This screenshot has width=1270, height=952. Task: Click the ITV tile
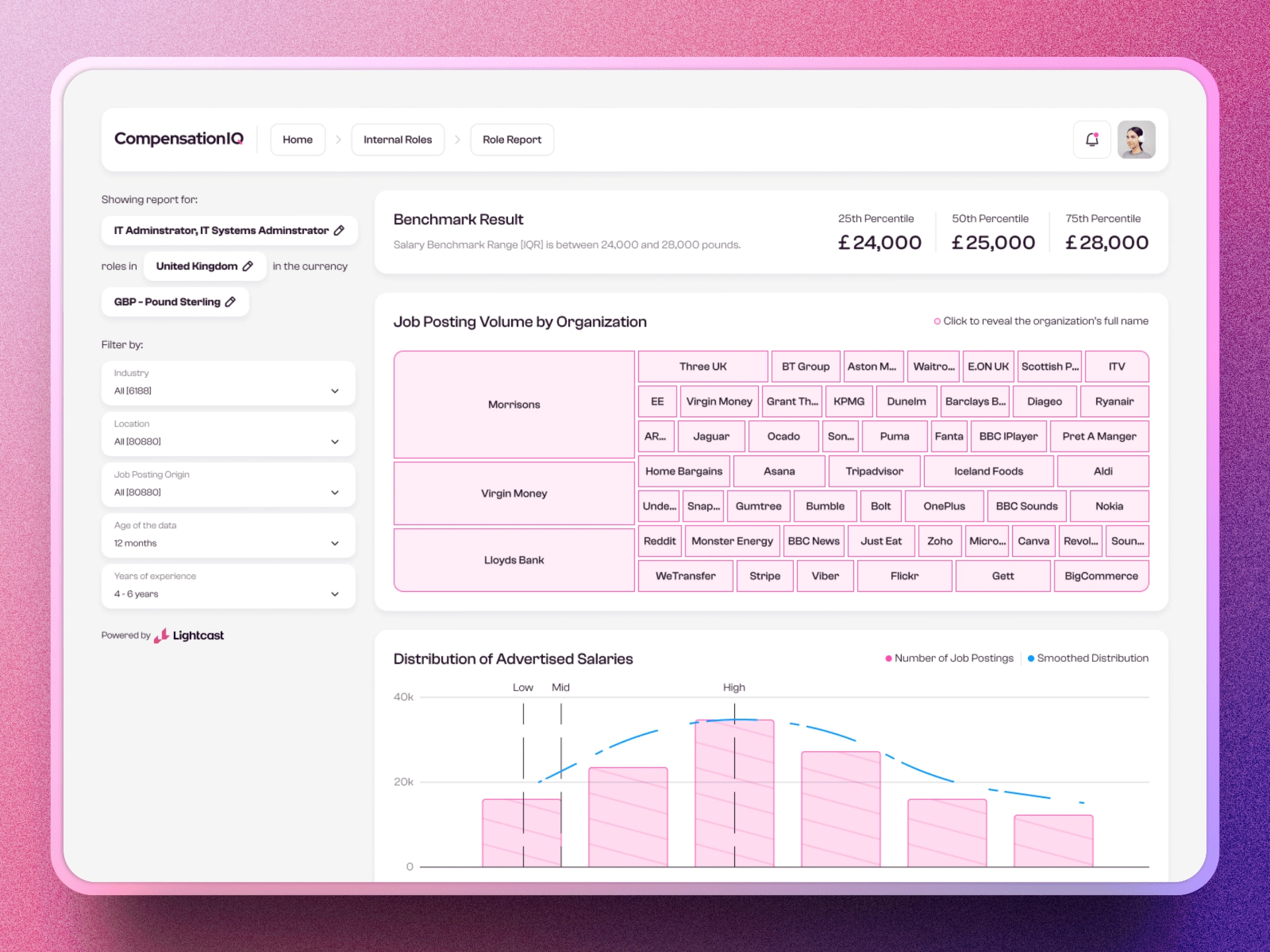(1117, 366)
